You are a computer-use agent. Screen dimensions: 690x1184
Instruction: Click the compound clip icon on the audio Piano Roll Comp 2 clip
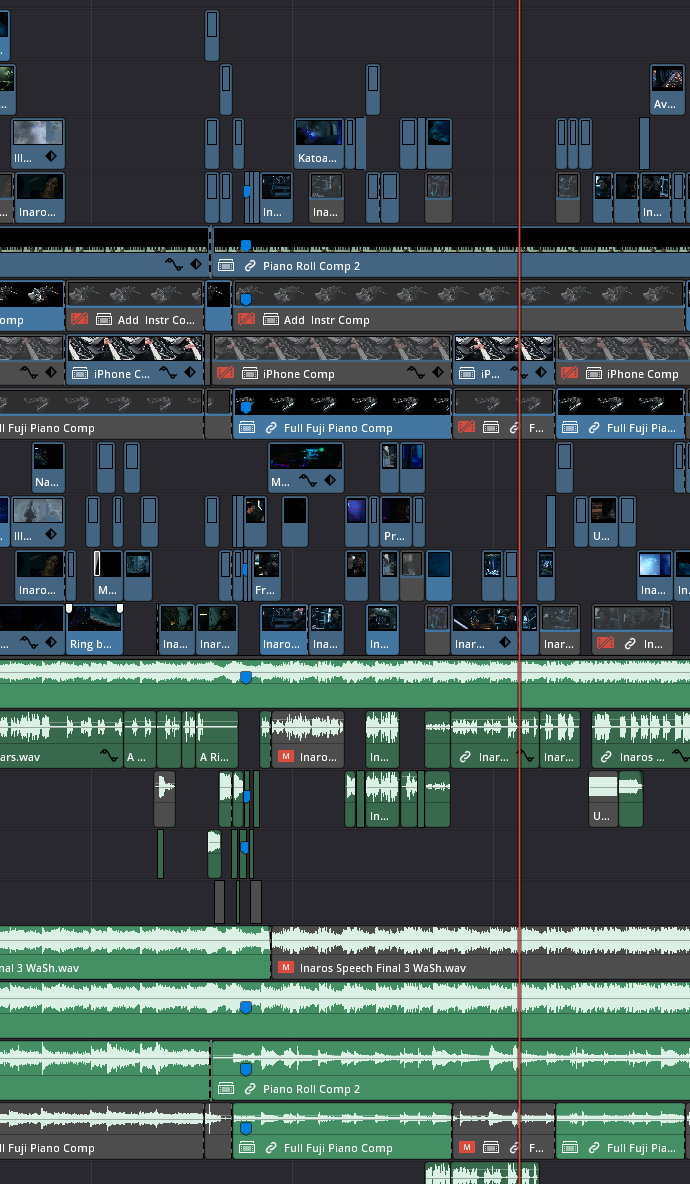click(226, 1089)
